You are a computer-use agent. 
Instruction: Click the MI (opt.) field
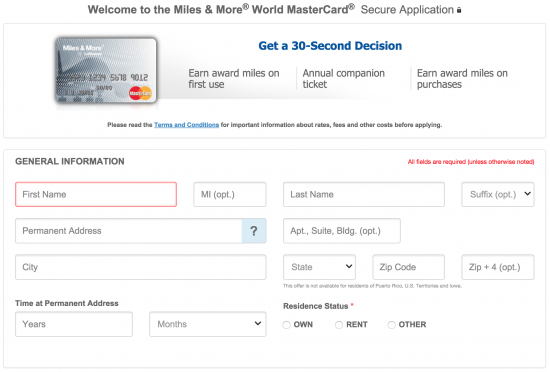click(230, 194)
